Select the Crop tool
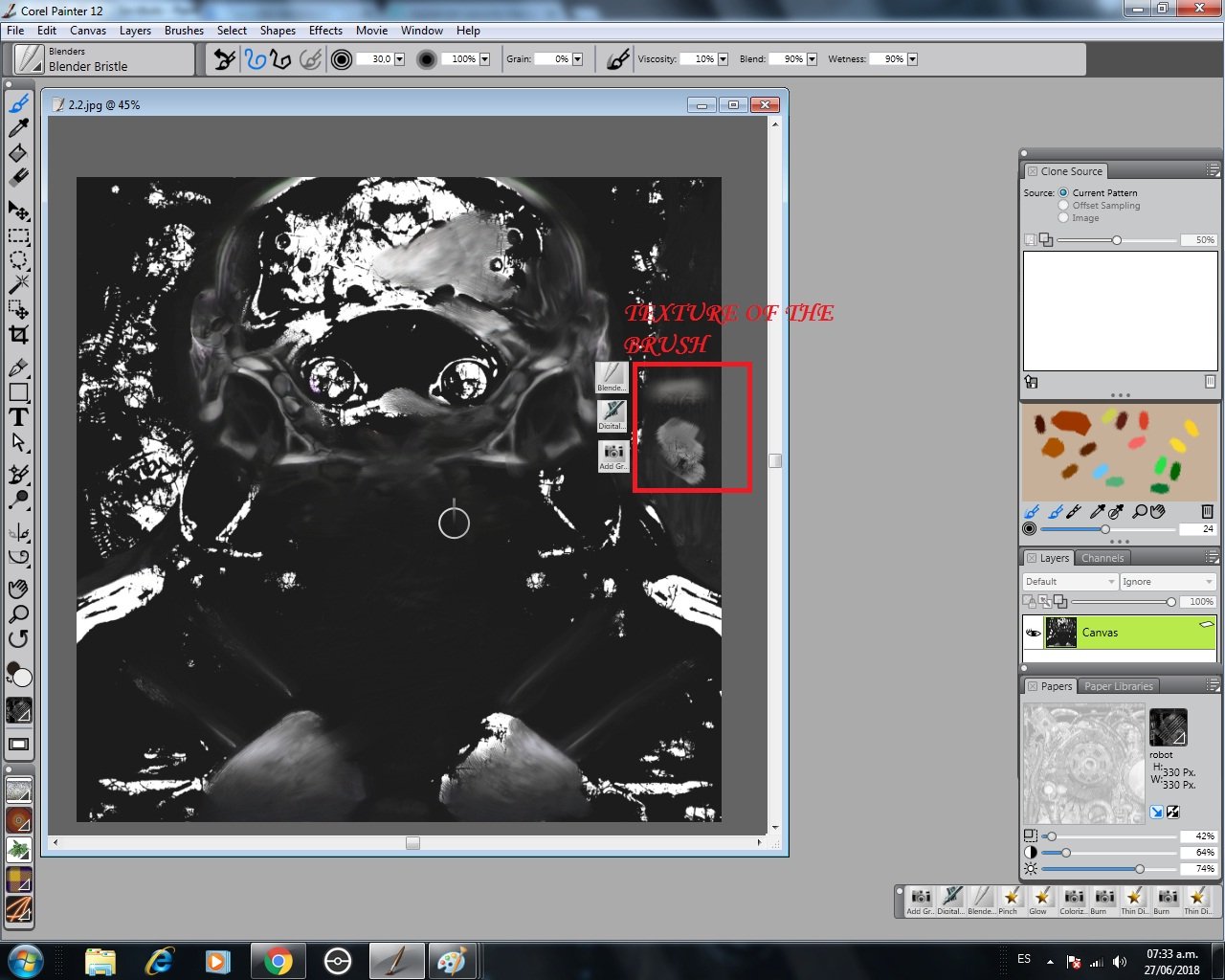Viewport: 1225px width, 980px height. (x=18, y=334)
